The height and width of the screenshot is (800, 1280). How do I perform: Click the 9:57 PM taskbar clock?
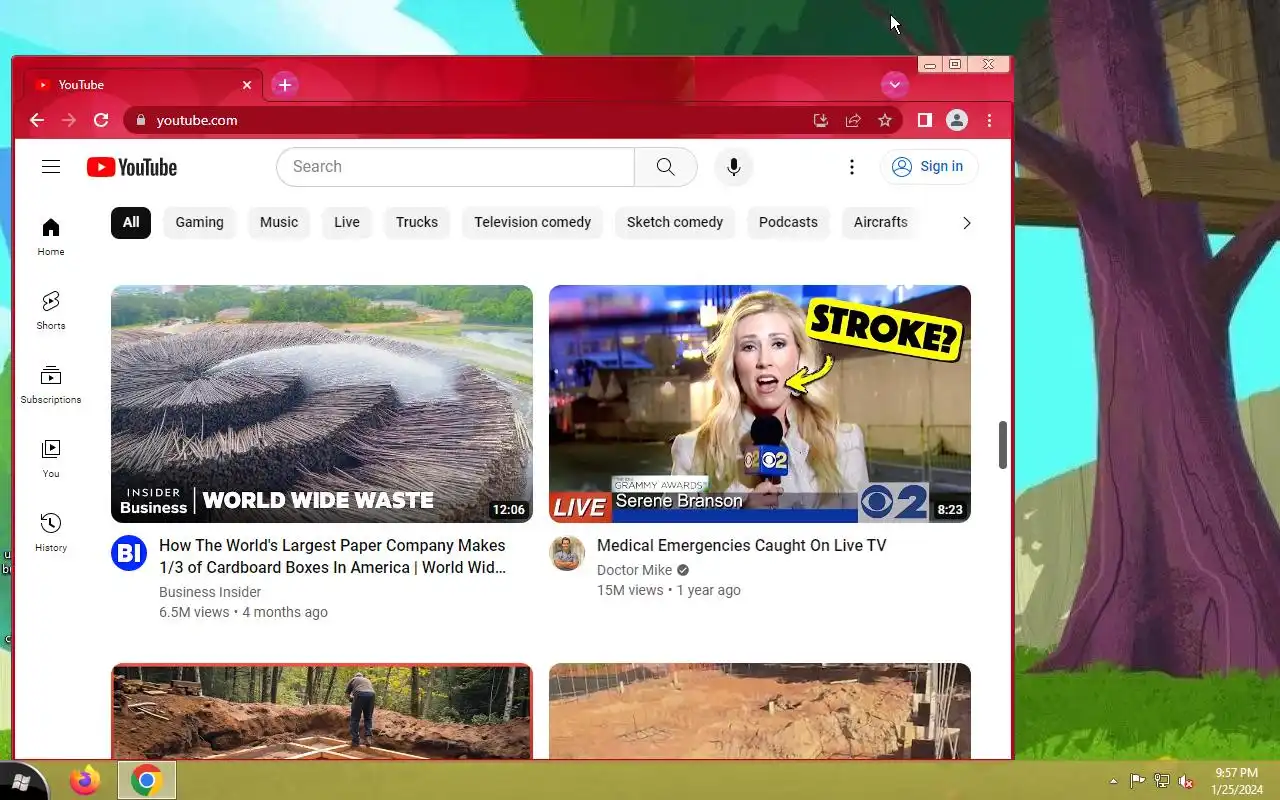(x=1236, y=781)
